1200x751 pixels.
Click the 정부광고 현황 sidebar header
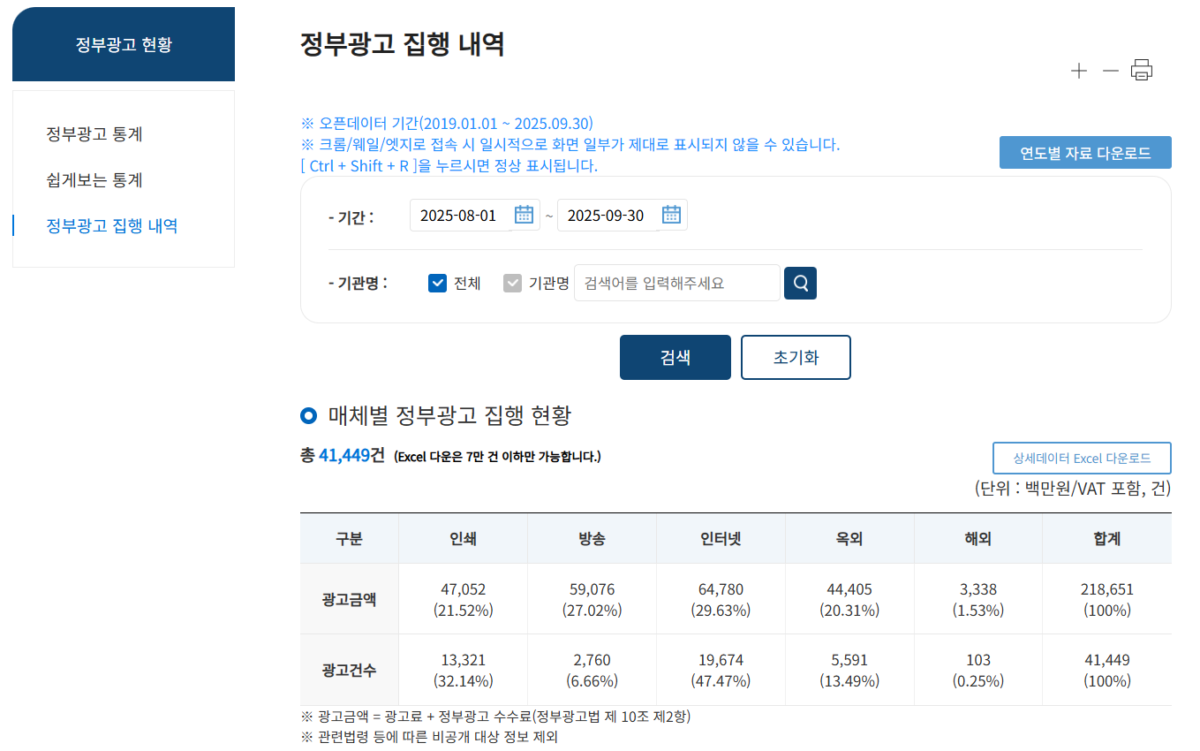(123, 45)
